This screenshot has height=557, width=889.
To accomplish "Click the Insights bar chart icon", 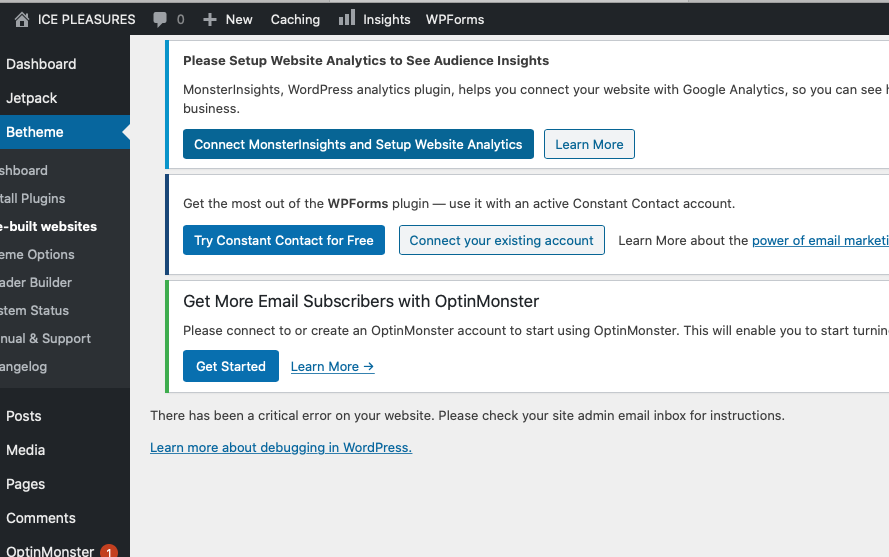I will click(346, 18).
